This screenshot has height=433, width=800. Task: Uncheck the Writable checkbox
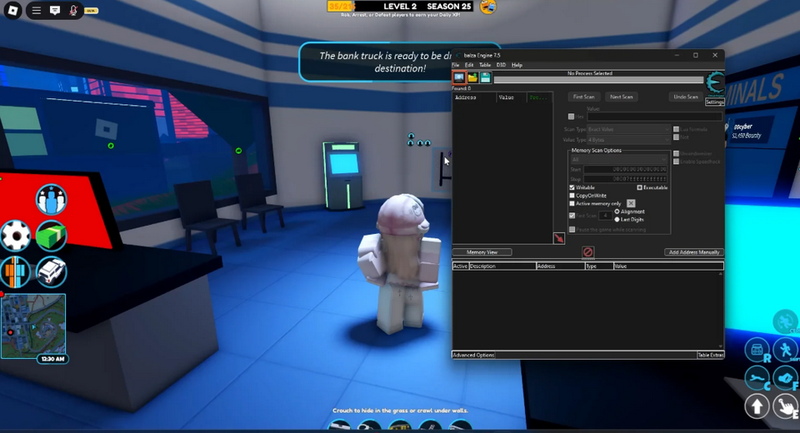(572, 187)
